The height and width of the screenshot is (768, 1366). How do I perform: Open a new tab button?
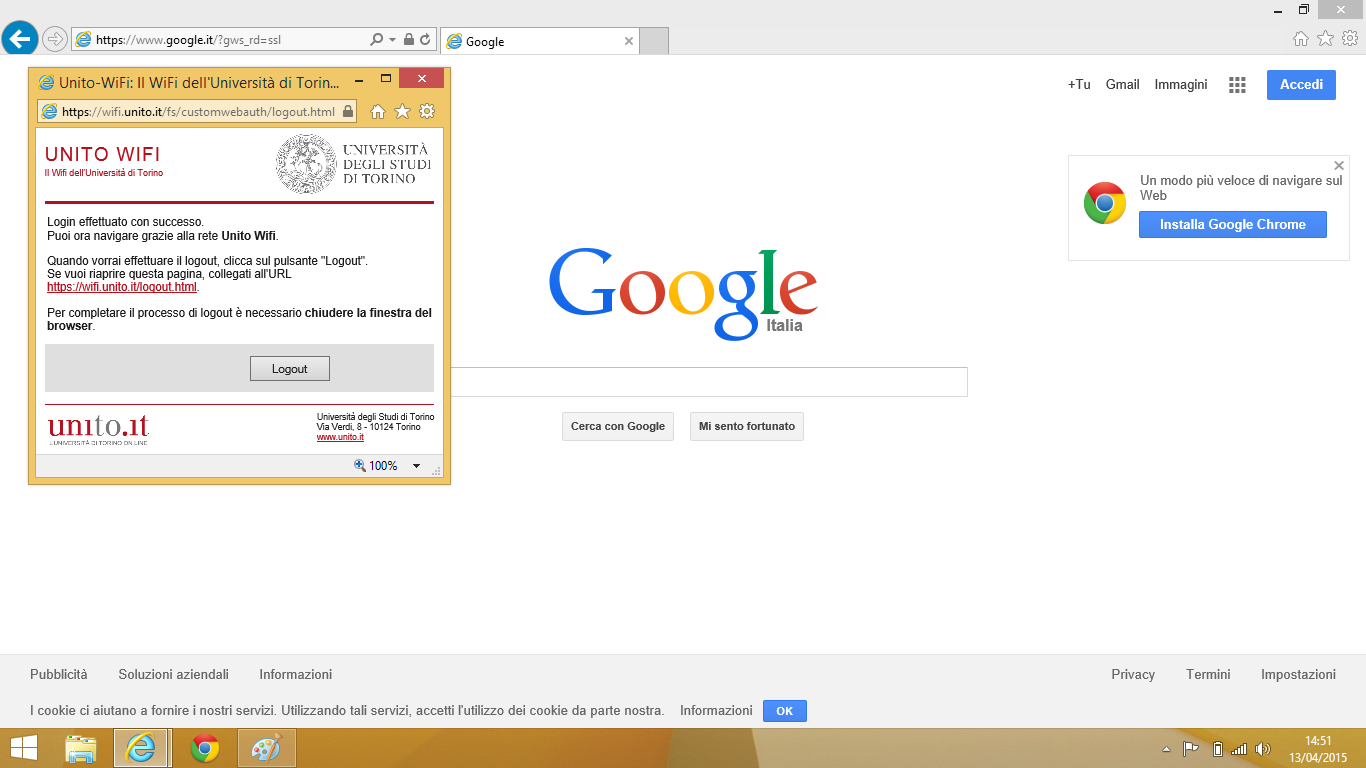pyautogui.click(x=653, y=41)
